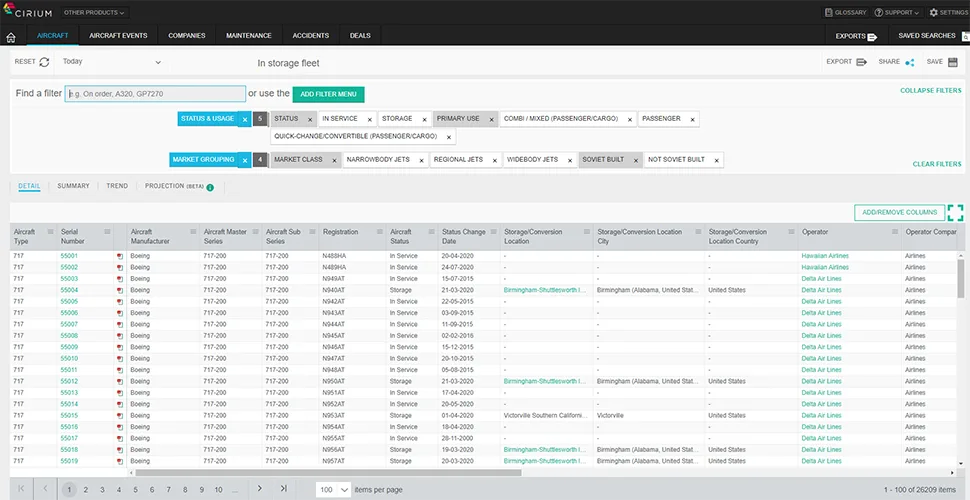This screenshot has height=500, width=970.
Task: Remove the Narrowbody Jets filter chip
Action: [421, 160]
